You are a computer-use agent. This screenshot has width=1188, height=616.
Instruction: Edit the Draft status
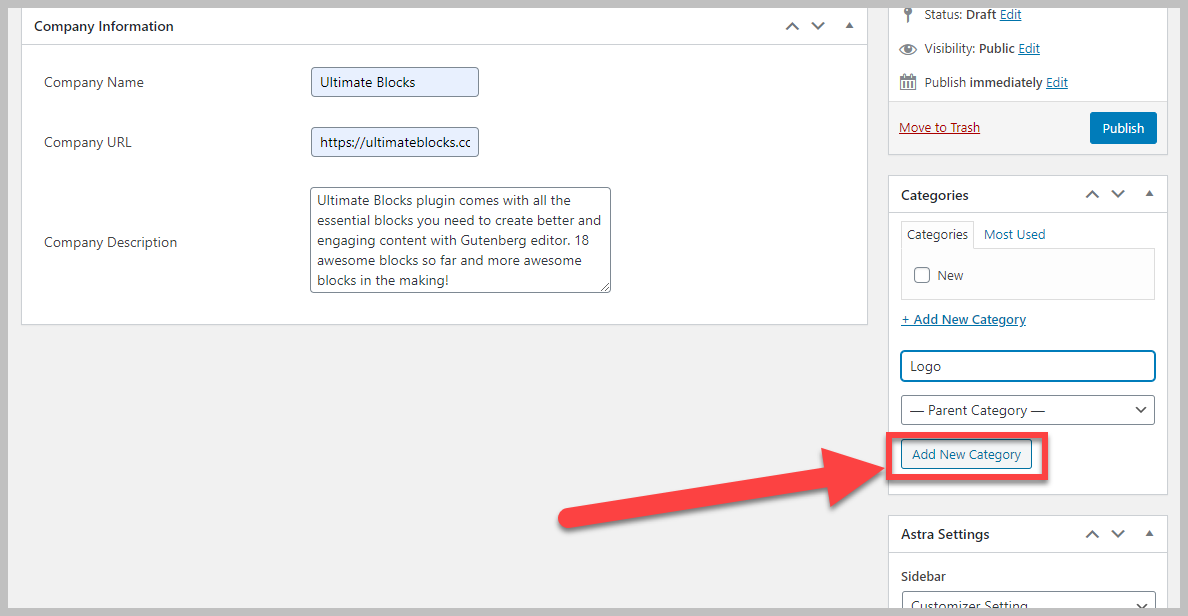[x=1010, y=14]
